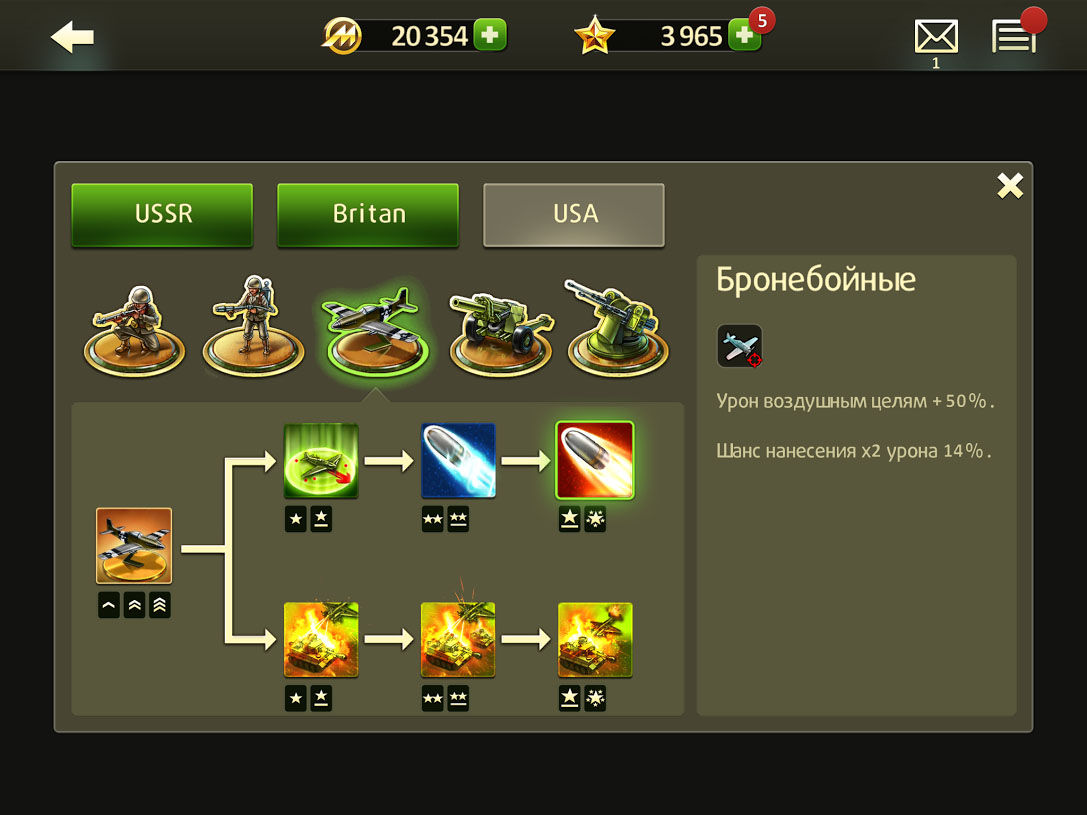Add more coins with plus button
1087x815 pixels.
(490, 35)
